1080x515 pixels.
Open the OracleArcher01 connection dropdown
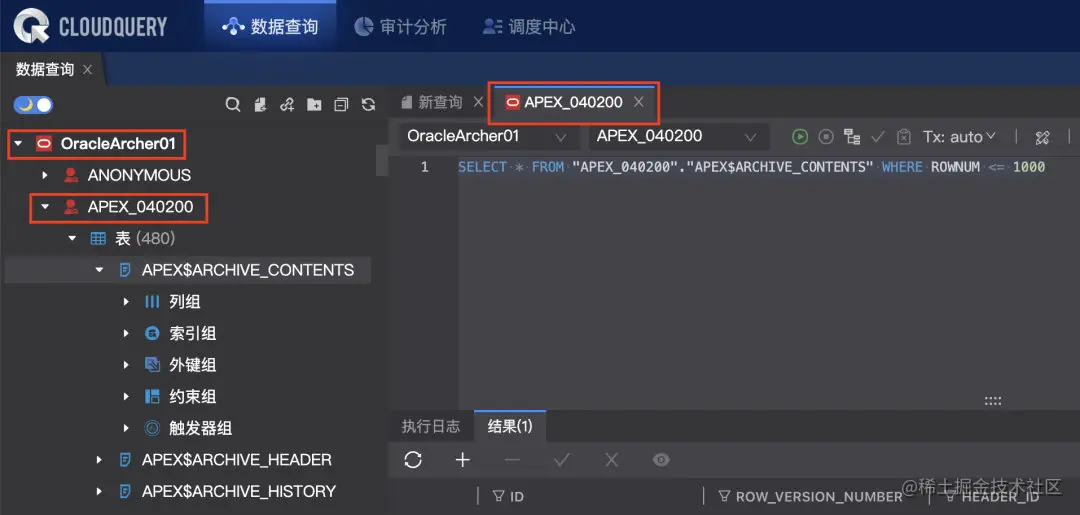tap(488, 136)
